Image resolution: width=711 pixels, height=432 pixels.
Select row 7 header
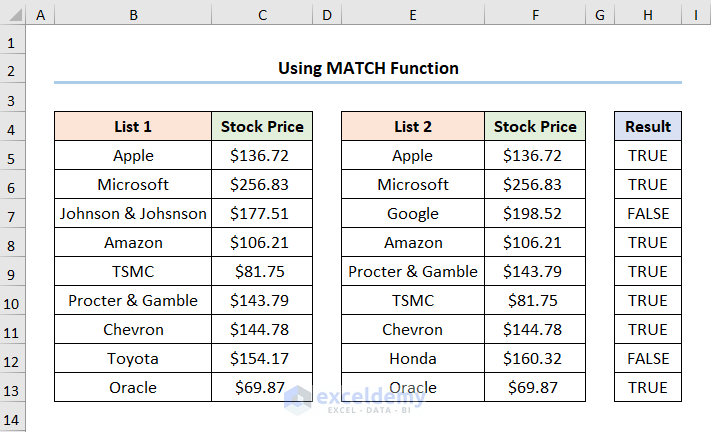point(12,214)
